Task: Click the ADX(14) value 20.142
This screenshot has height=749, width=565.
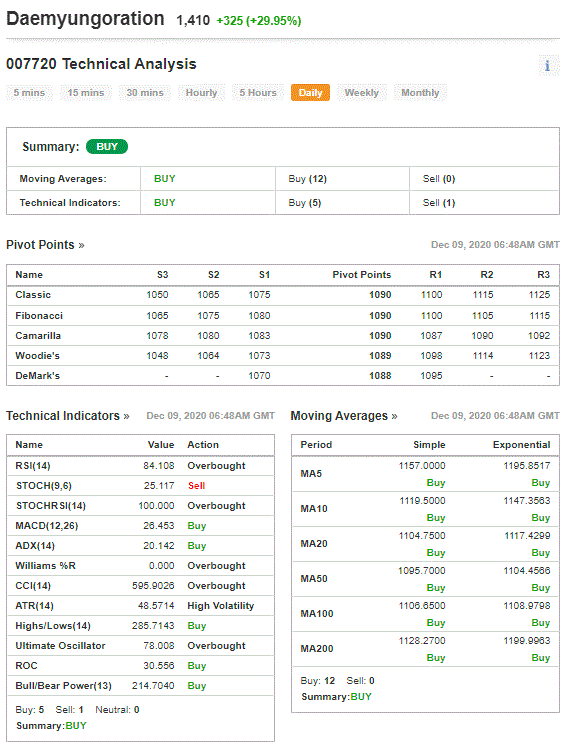Action: [159, 546]
